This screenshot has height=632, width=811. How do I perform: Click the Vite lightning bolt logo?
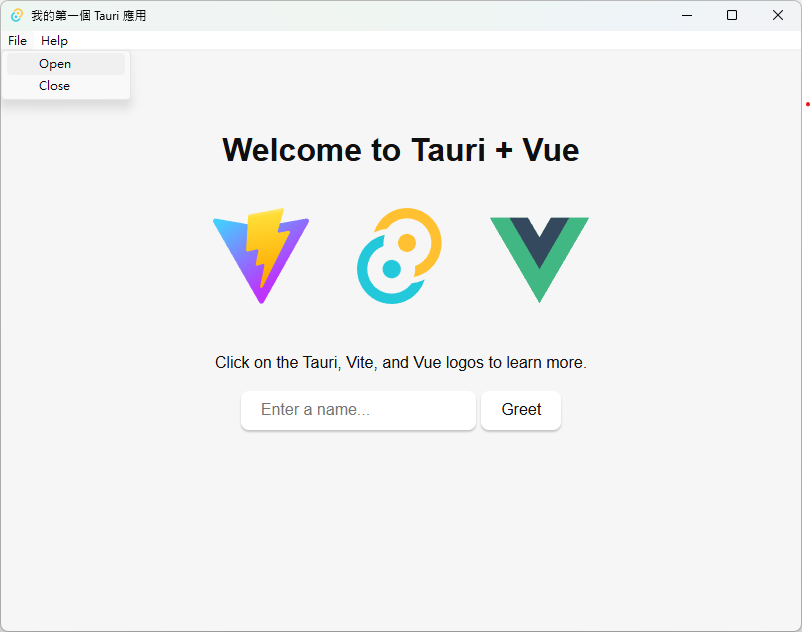click(x=261, y=255)
